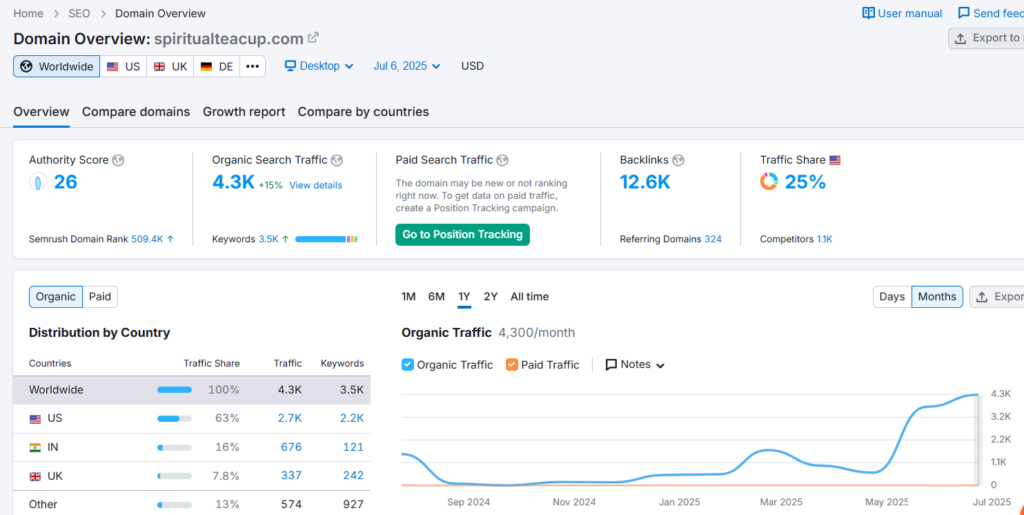Image resolution: width=1024 pixels, height=515 pixels.
Task: Click IN traffic value 676
Action: click(x=291, y=447)
